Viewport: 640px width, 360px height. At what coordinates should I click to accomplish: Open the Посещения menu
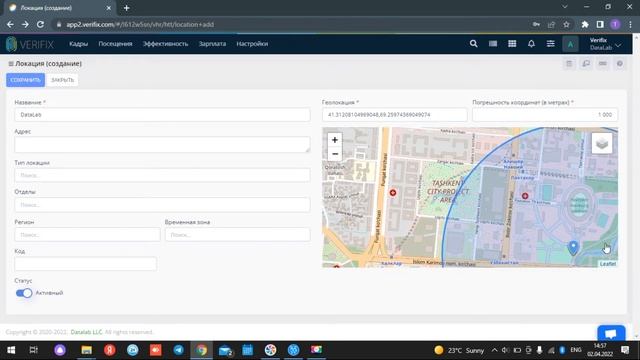(115, 44)
